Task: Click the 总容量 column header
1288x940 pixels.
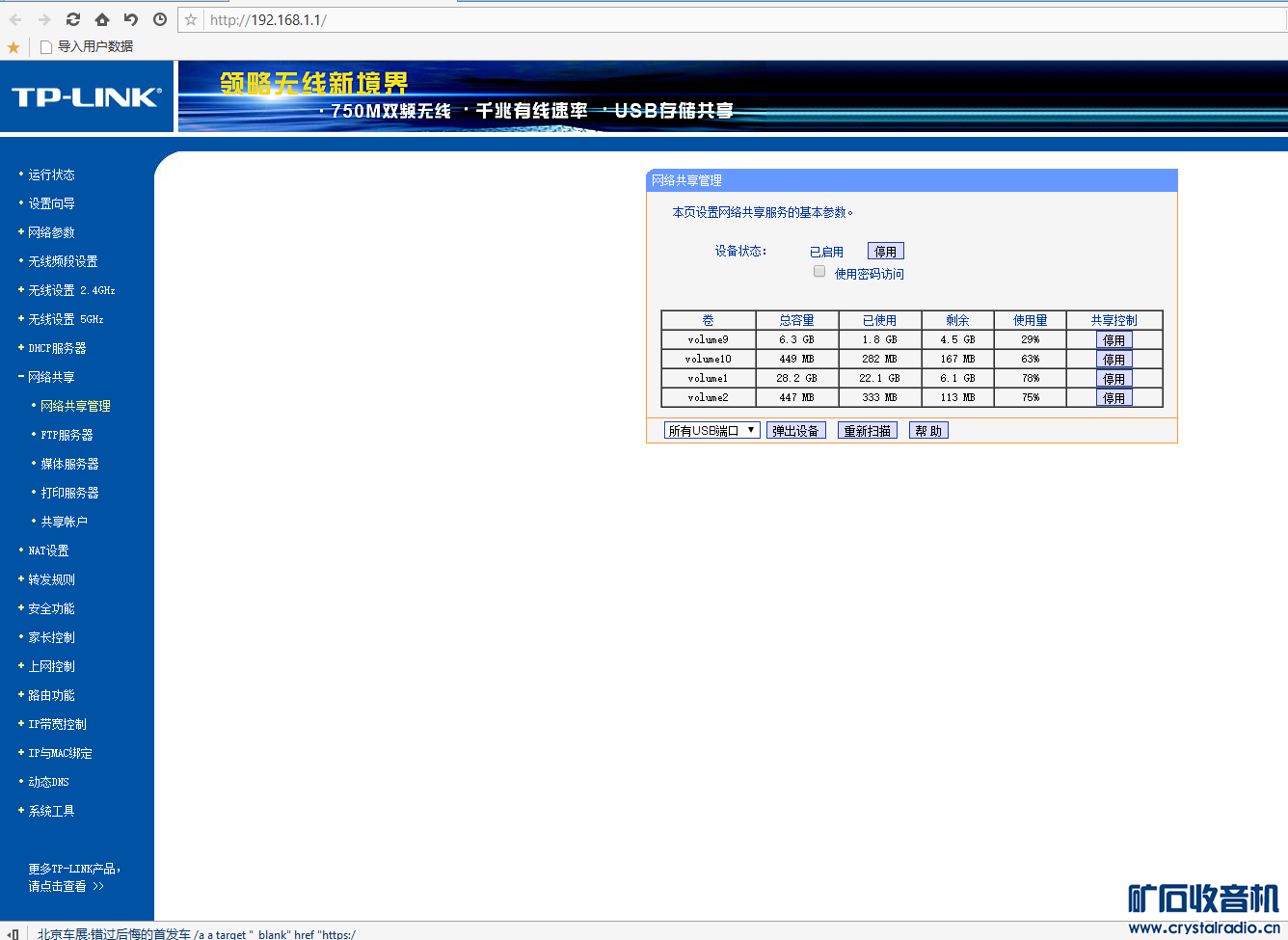Action: click(796, 320)
